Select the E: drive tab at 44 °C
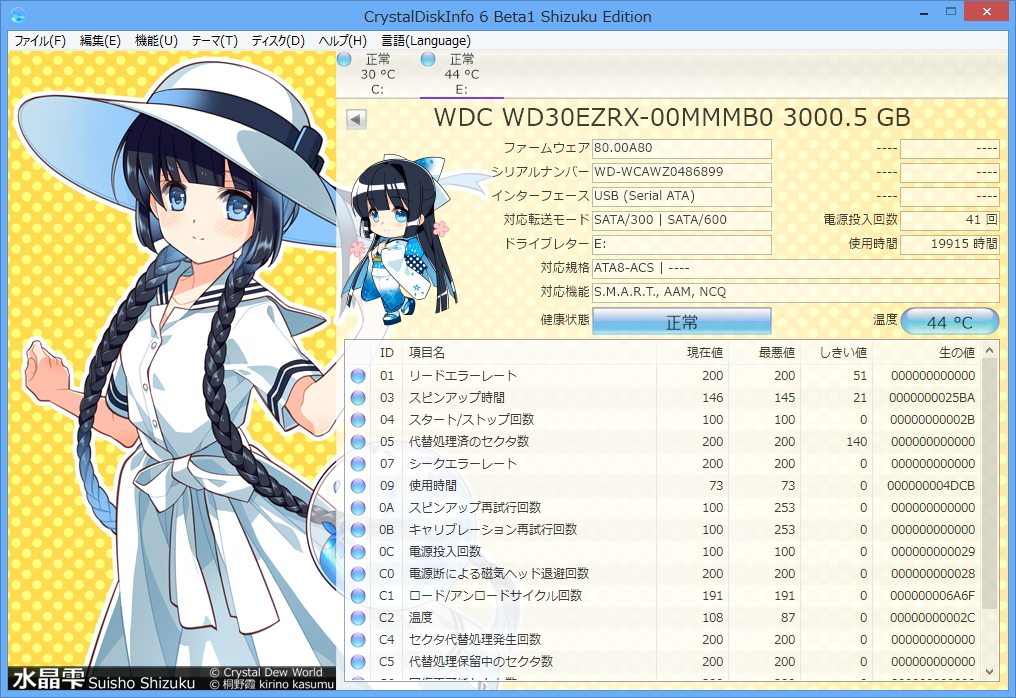The width and height of the screenshot is (1016, 698). pyautogui.click(x=461, y=74)
